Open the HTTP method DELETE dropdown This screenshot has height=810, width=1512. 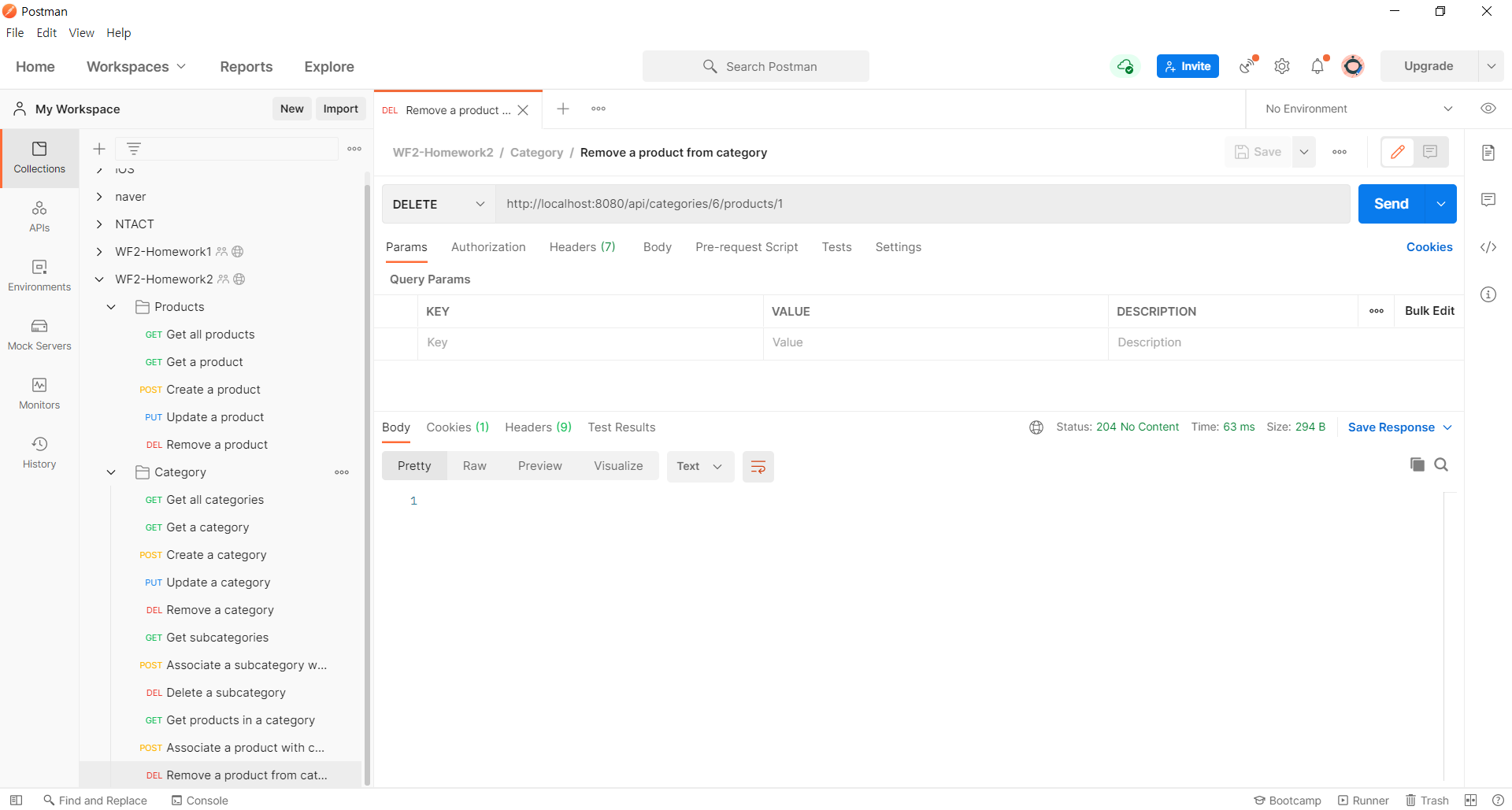[439, 204]
